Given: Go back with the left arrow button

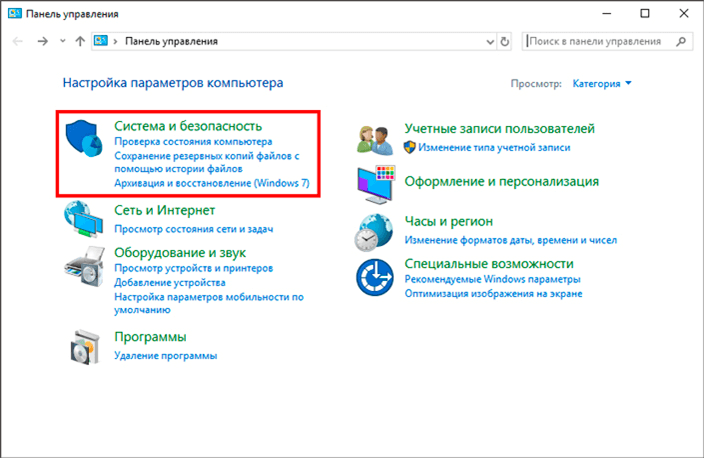Looking at the screenshot, I should (18, 41).
